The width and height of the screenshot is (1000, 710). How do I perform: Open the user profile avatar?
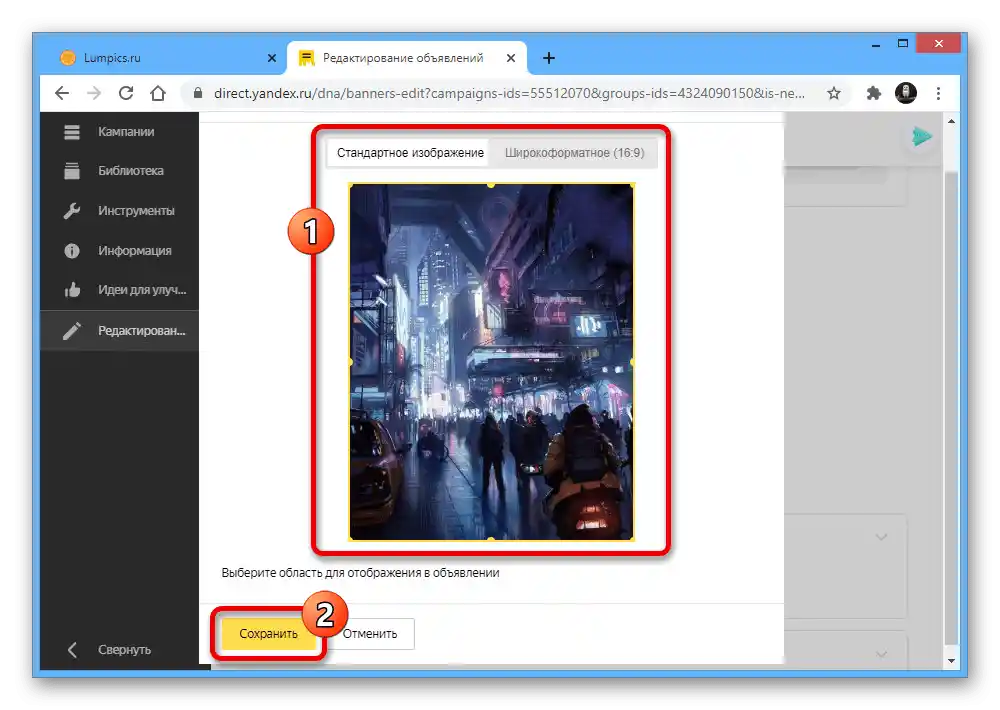click(906, 93)
